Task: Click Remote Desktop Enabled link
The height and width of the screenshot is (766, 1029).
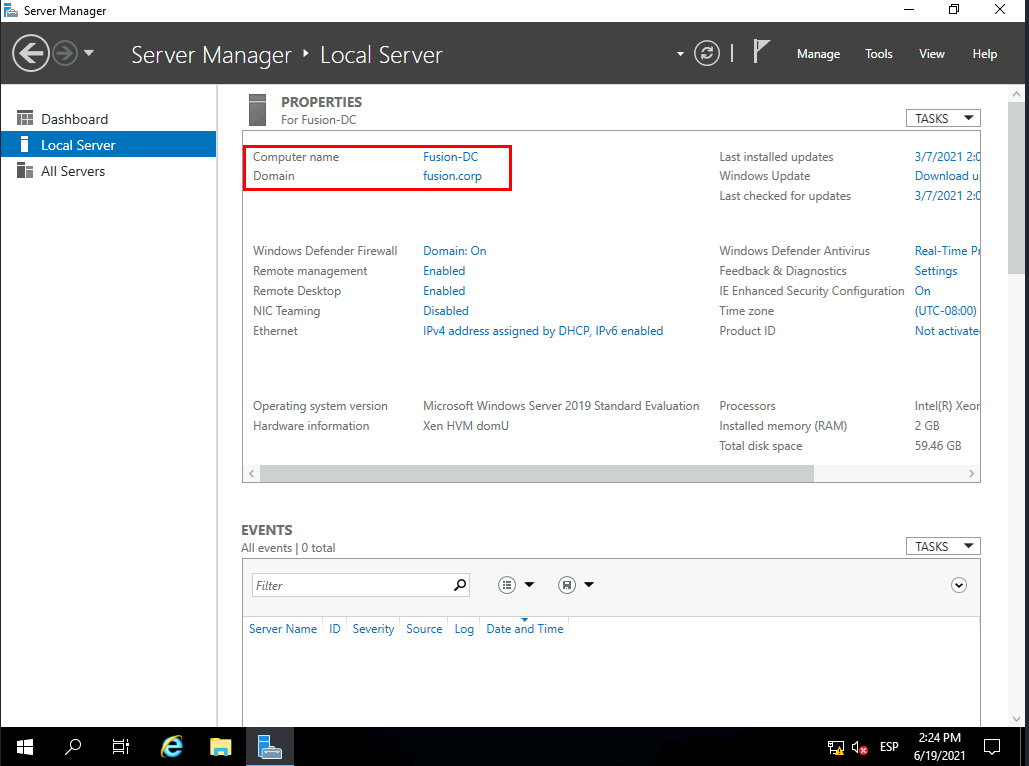Action: pyautogui.click(x=444, y=291)
